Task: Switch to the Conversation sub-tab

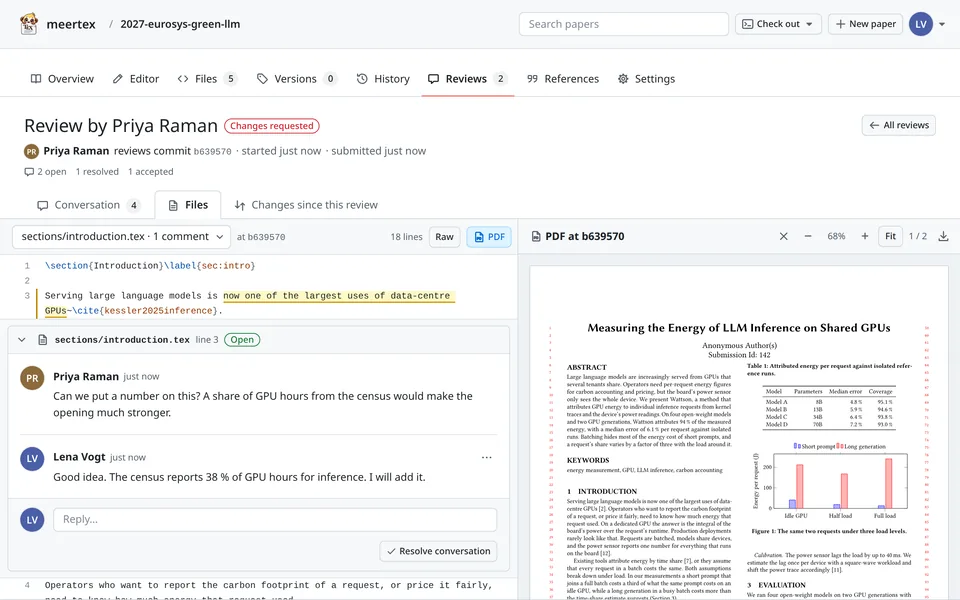Action: (x=88, y=205)
